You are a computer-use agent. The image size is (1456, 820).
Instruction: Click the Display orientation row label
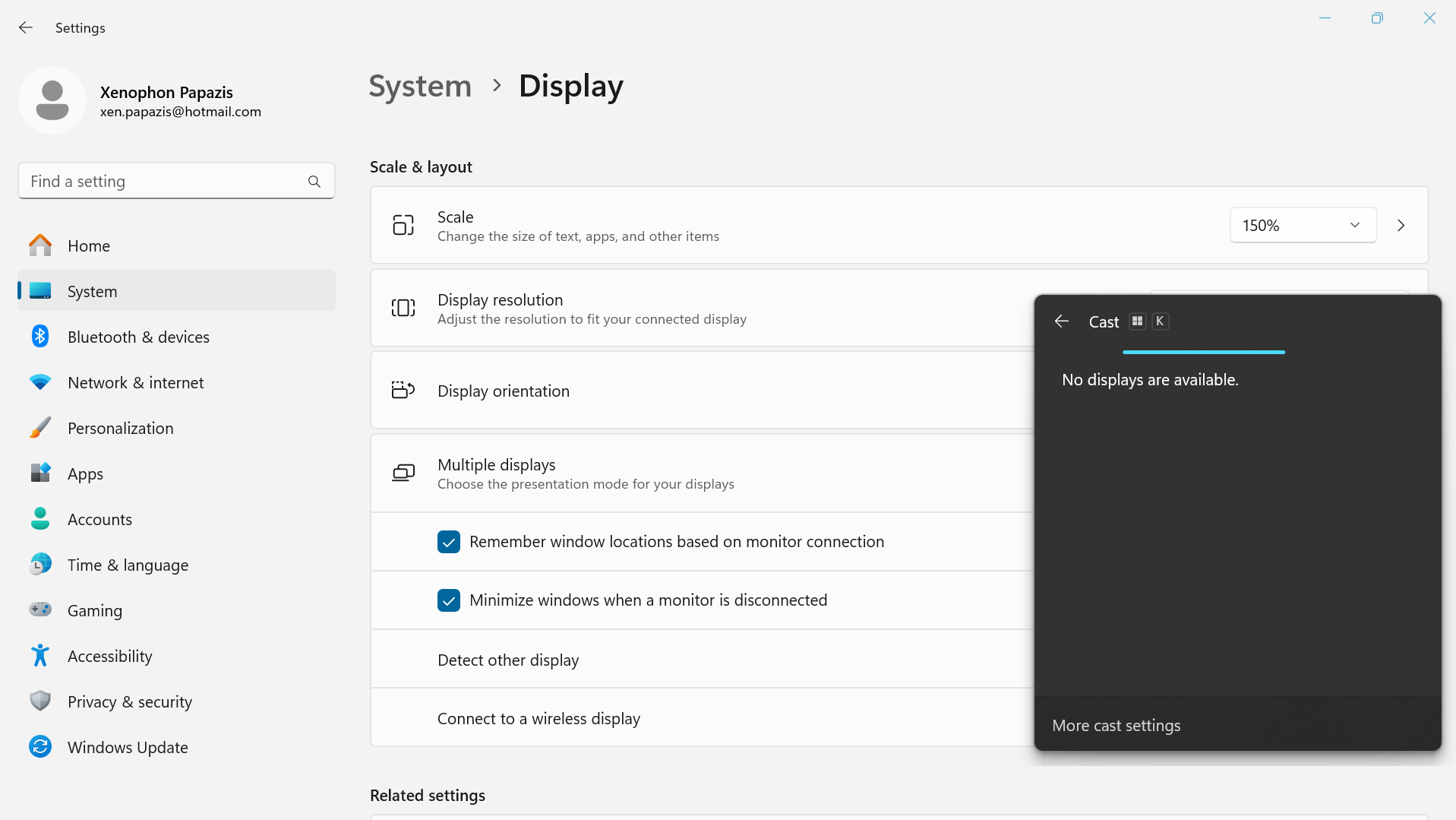click(x=504, y=391)
